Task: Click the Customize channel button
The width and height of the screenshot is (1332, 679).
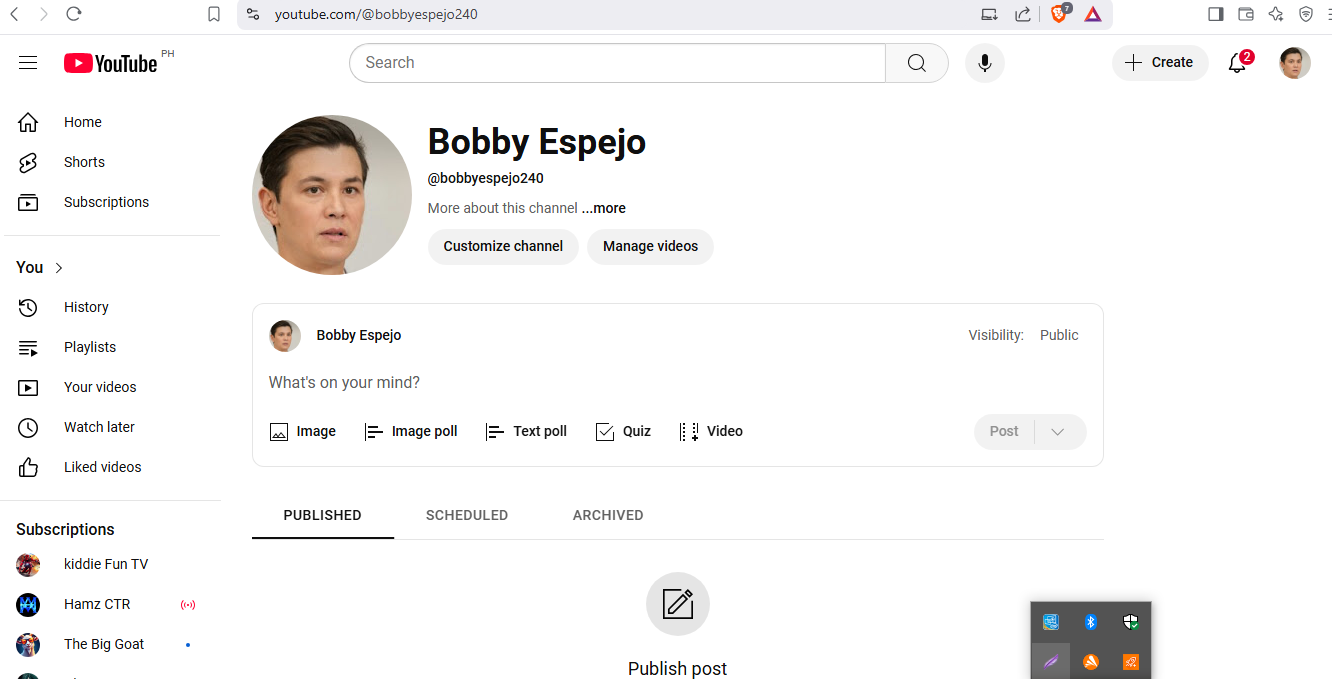Action: [503, 247]
